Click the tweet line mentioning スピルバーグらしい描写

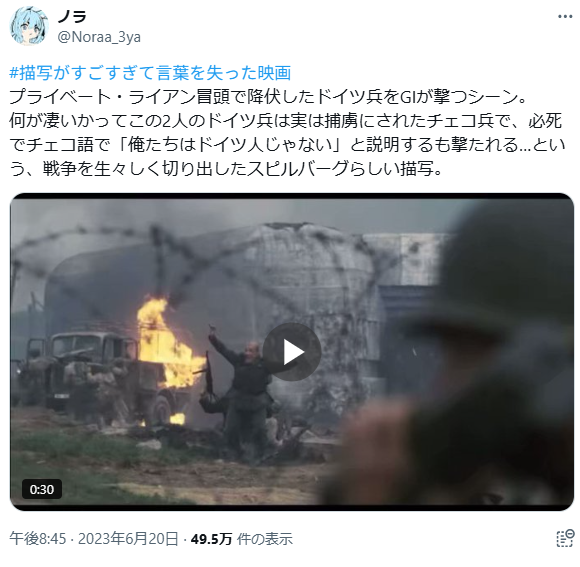[x=225, y=169]
